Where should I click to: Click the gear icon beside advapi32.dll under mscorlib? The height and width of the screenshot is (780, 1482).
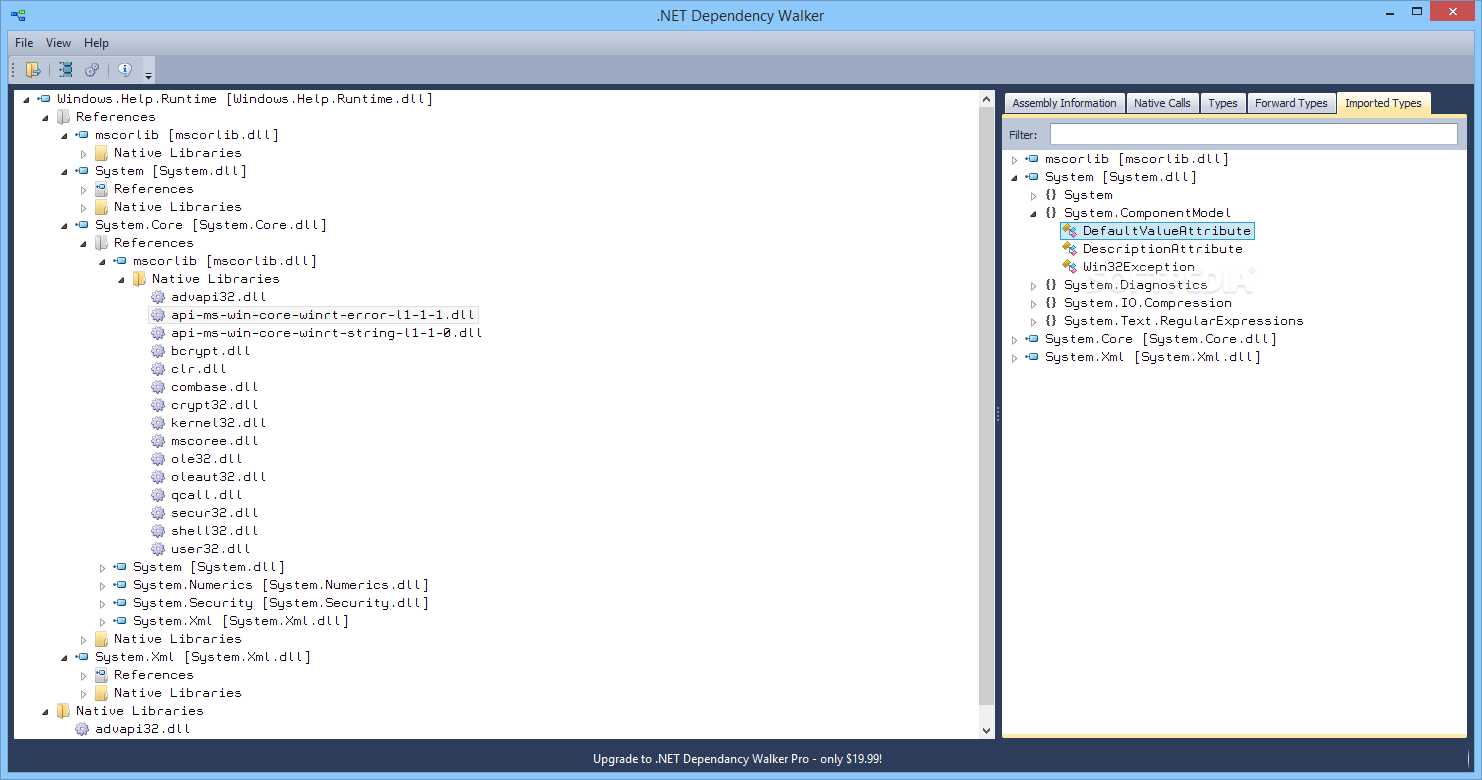coord(158,297)
